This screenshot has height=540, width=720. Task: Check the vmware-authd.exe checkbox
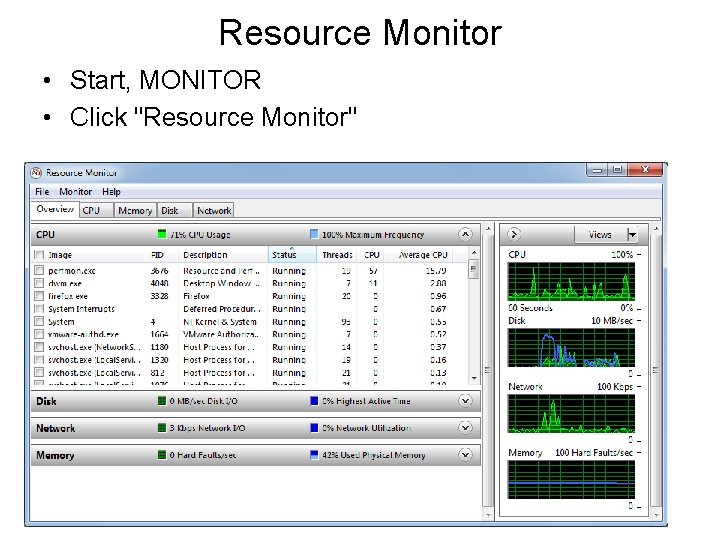coord(39,334)
